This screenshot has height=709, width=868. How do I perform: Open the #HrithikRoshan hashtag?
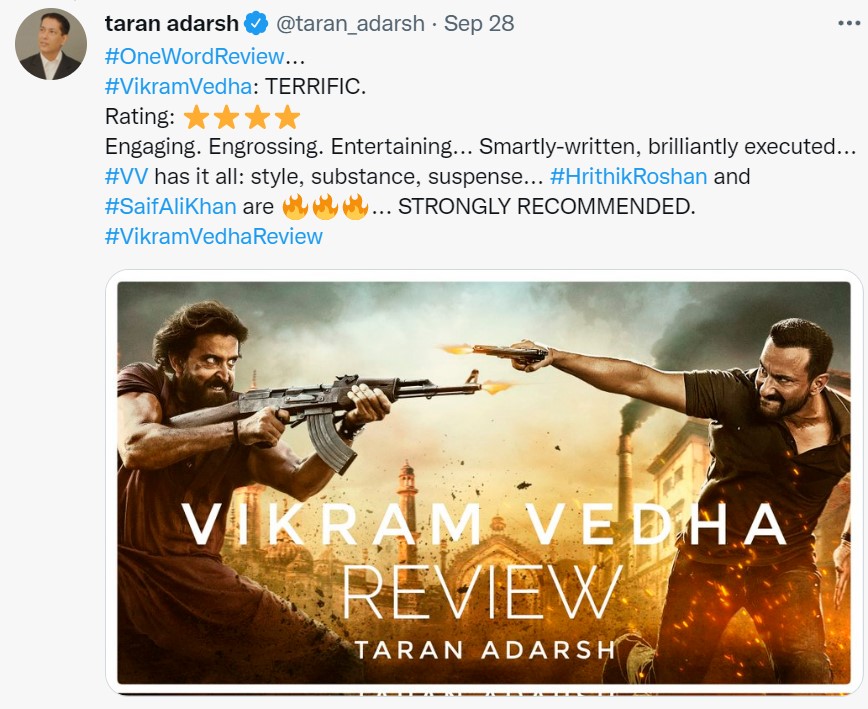(x=628, y=177)
